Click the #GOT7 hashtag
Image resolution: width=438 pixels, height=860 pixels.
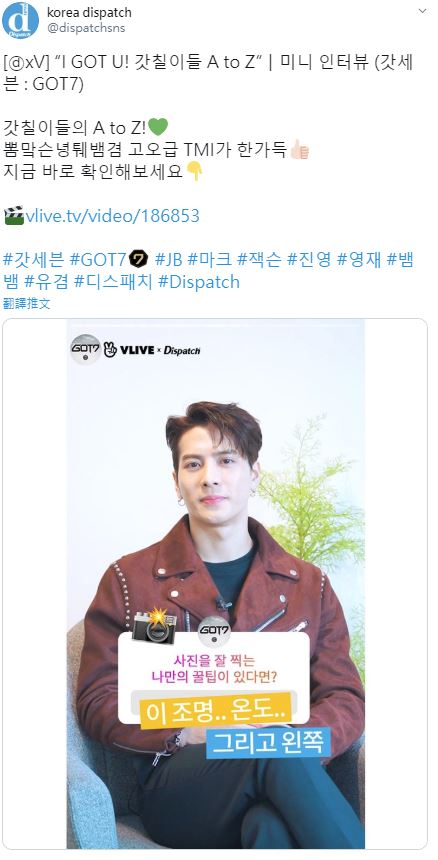[98, 259]
